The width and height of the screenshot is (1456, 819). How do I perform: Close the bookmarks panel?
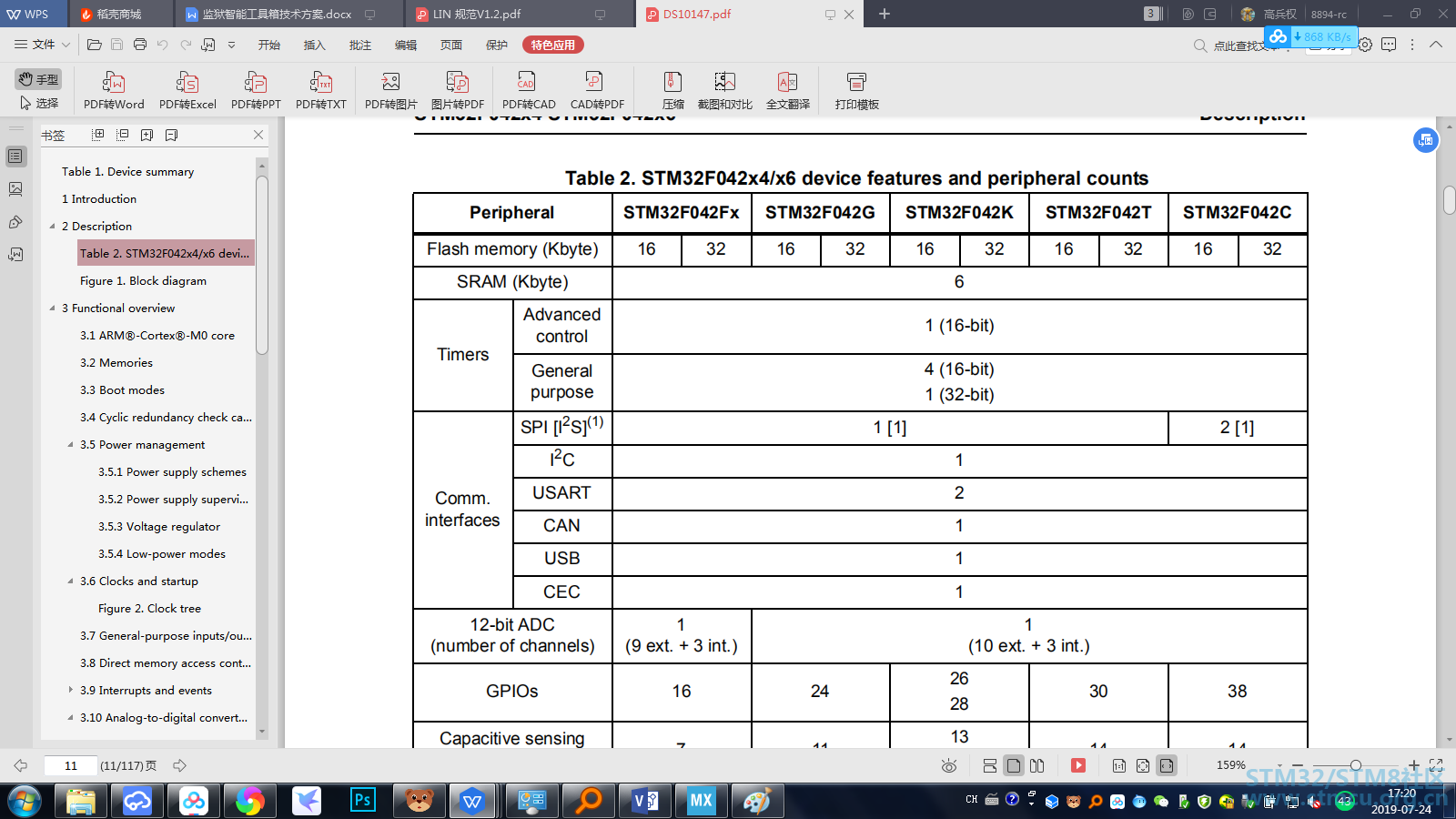pyautogui.click(x=258, y=135)
